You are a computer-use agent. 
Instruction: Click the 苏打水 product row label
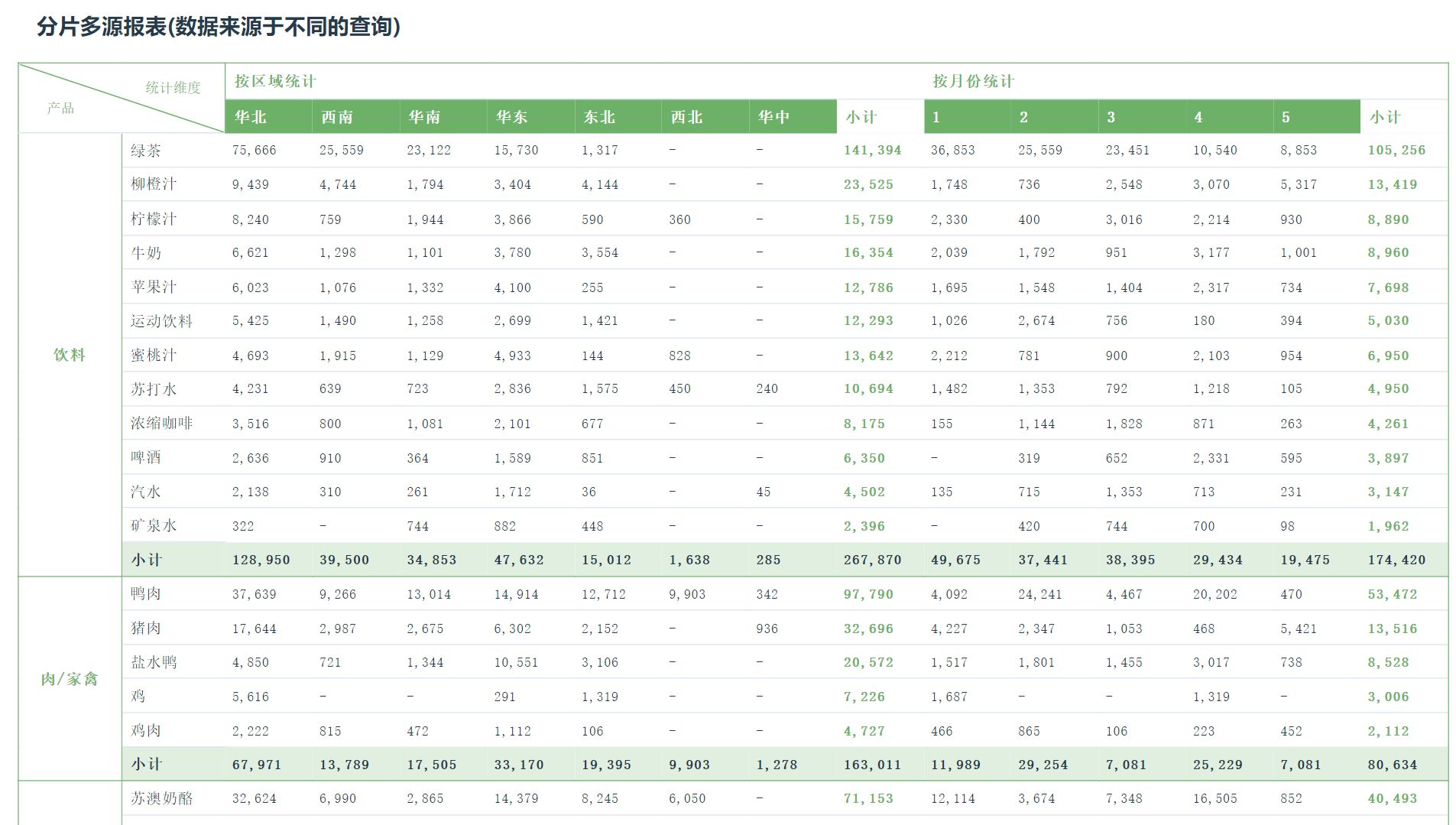coord(153,389)
